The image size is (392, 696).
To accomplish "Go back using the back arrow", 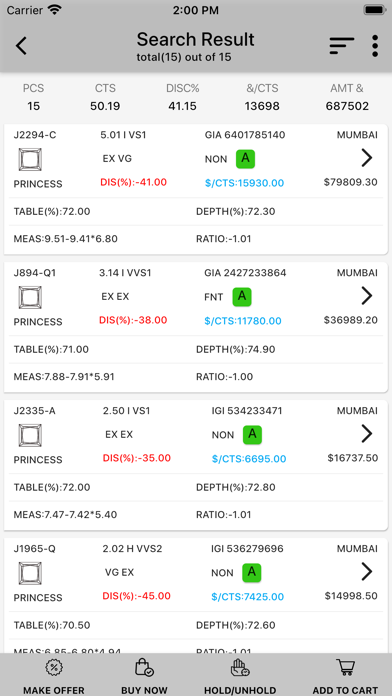I will [21, 46].
